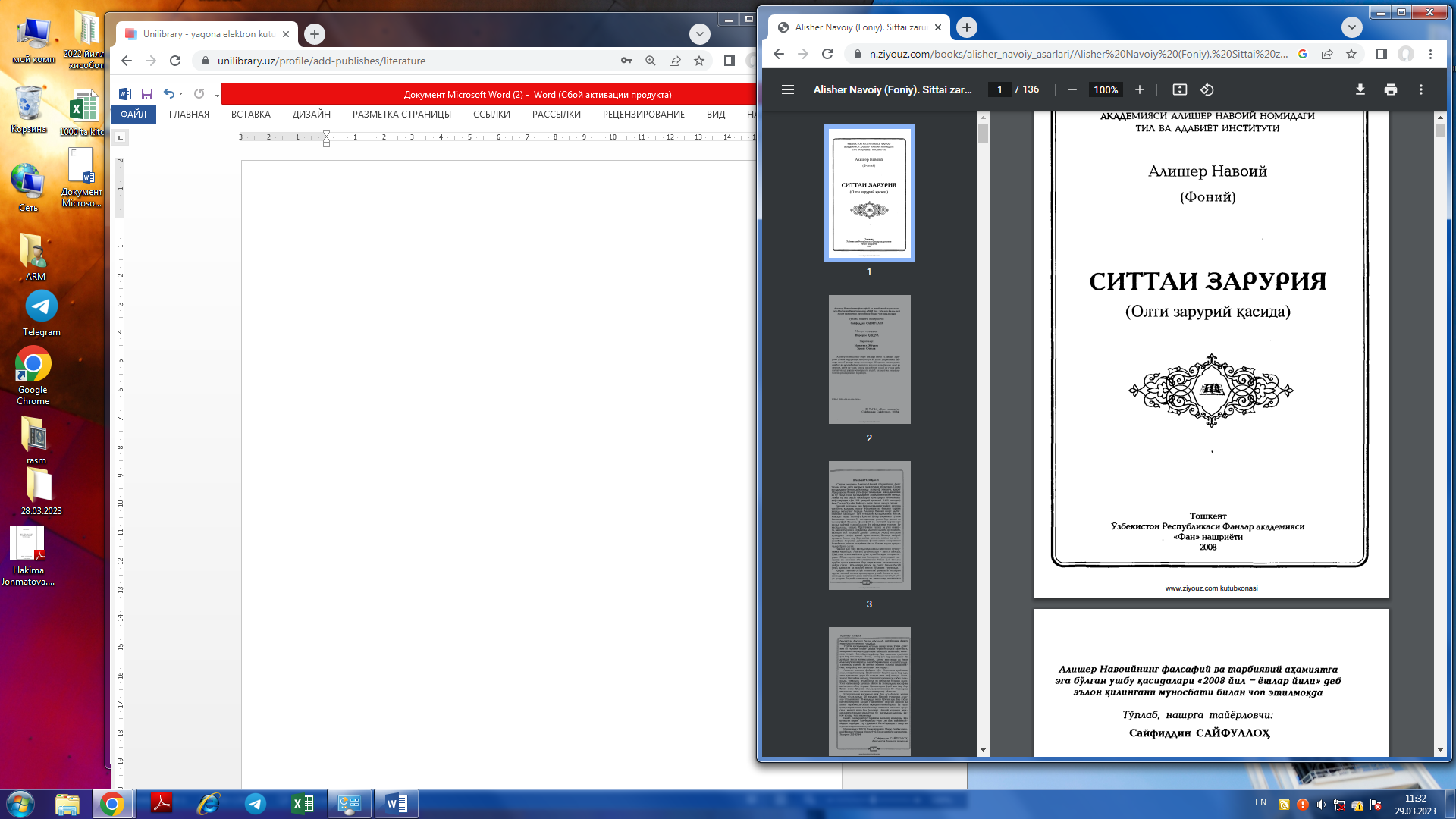Open the PDF viewer sidebar menu icon
1456x819 pixels.
pyautogui.click(x=787, y=89)
